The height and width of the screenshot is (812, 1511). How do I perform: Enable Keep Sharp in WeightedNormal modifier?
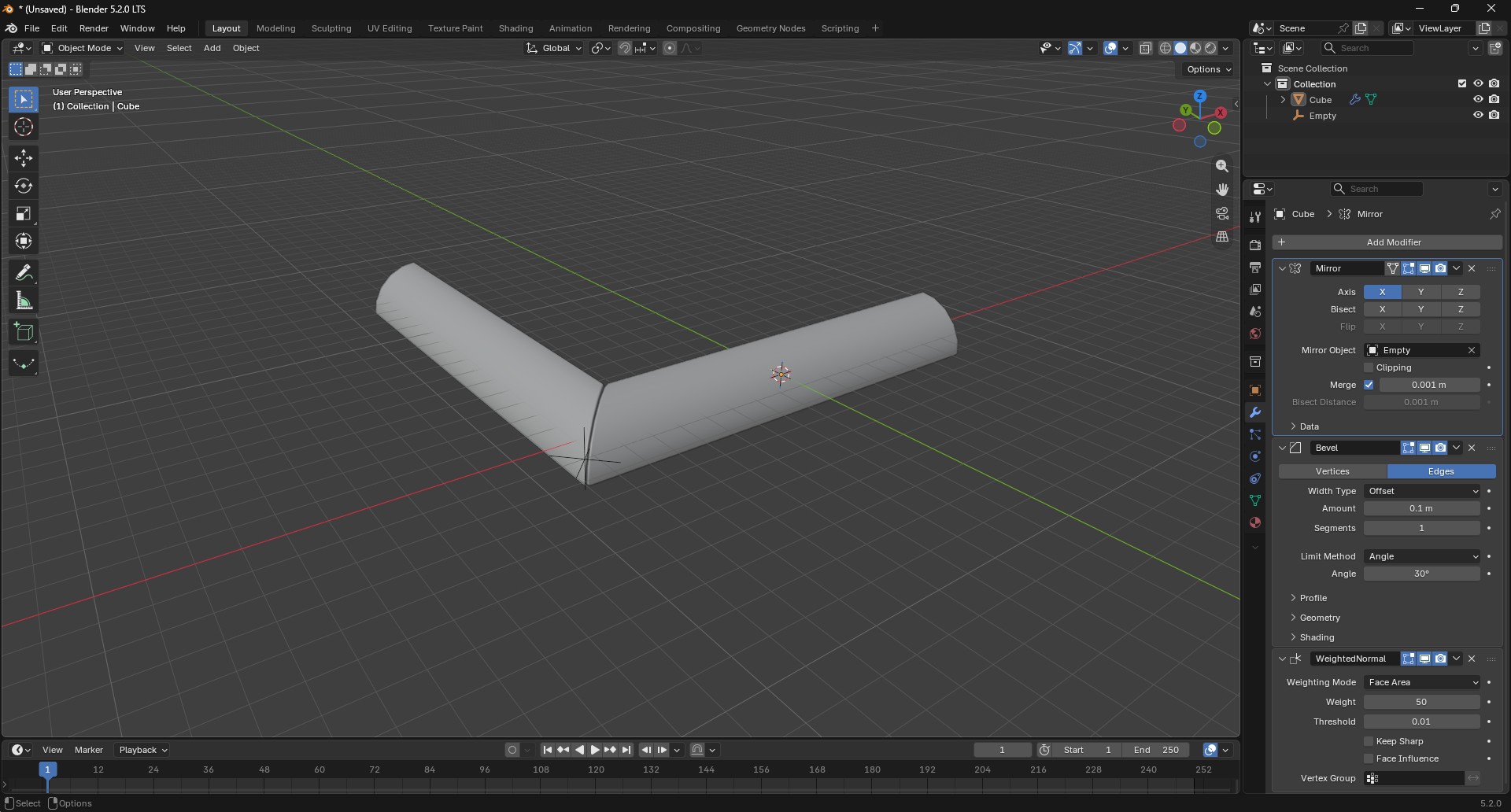pos(1369,741)
